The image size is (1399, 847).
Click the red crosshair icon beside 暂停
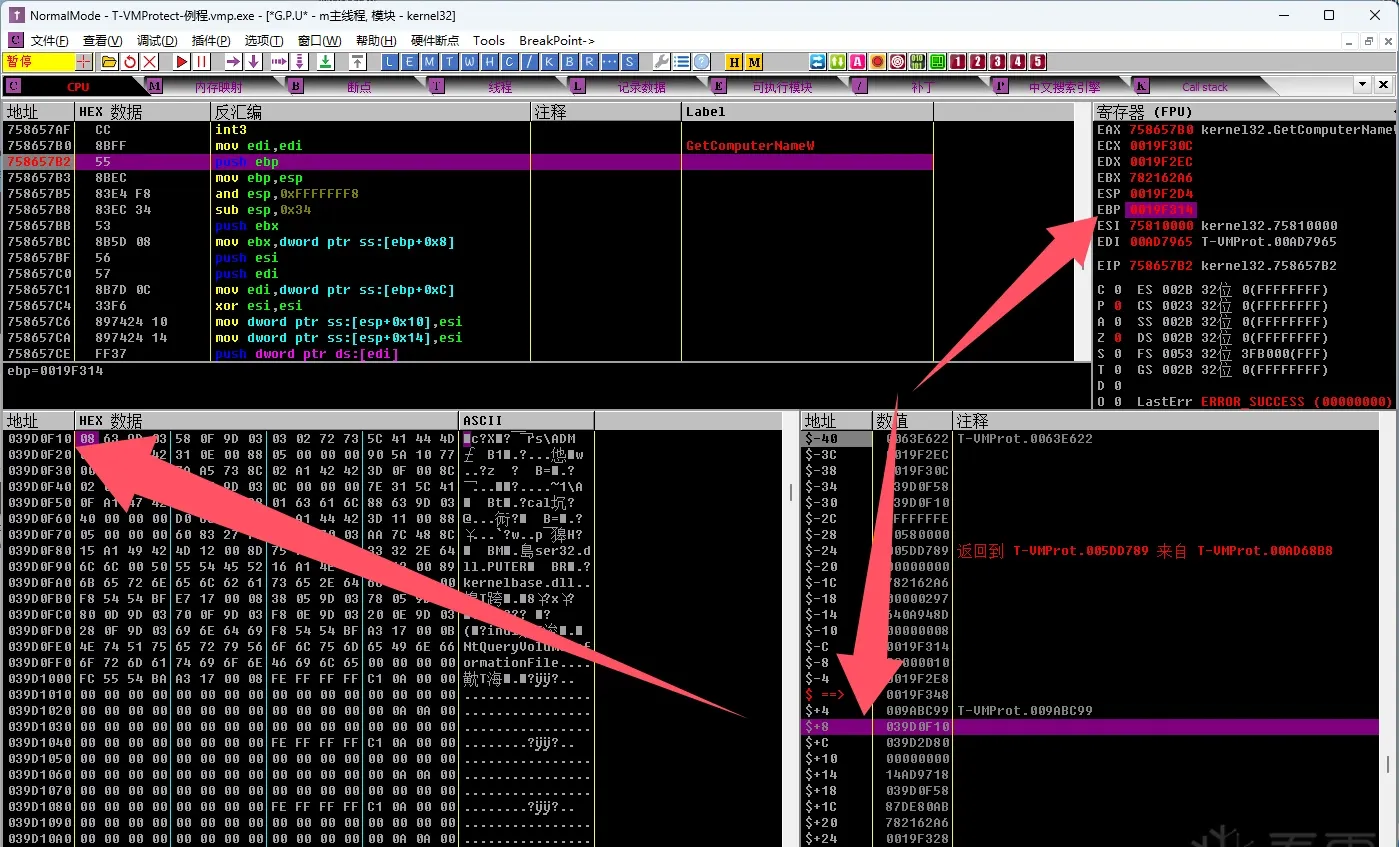84,62
